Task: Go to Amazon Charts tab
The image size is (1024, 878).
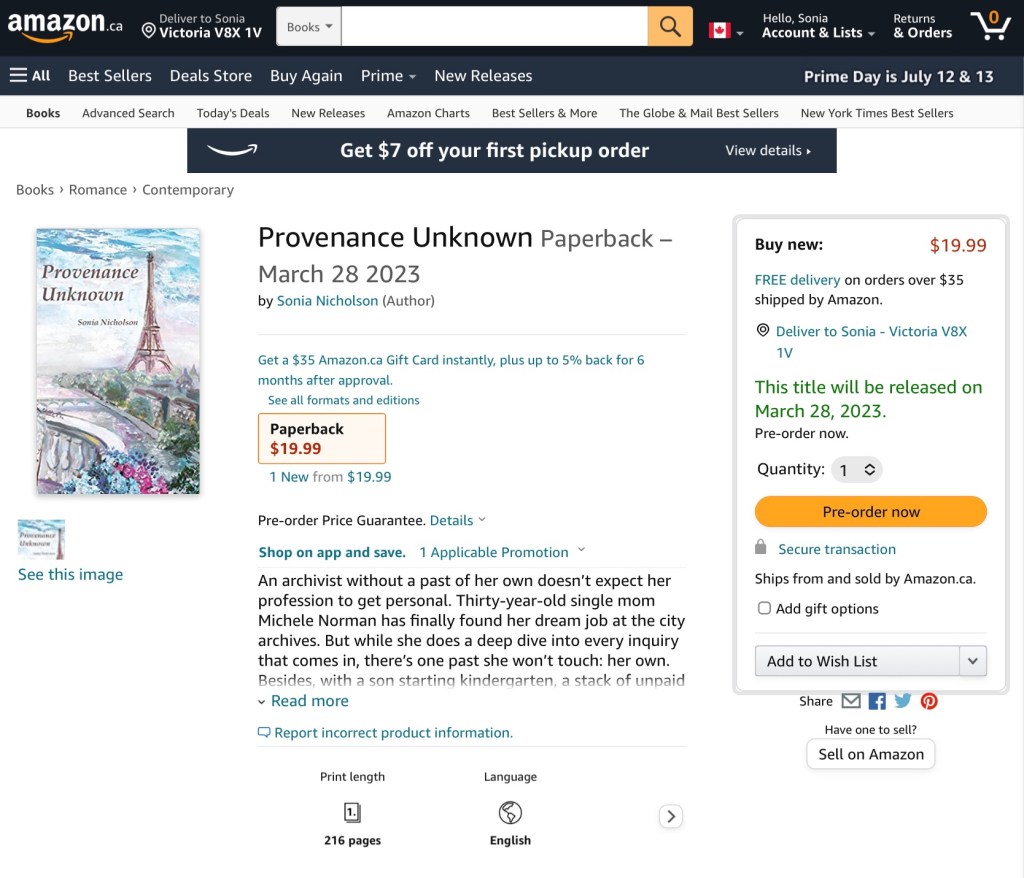Action: 428,113
